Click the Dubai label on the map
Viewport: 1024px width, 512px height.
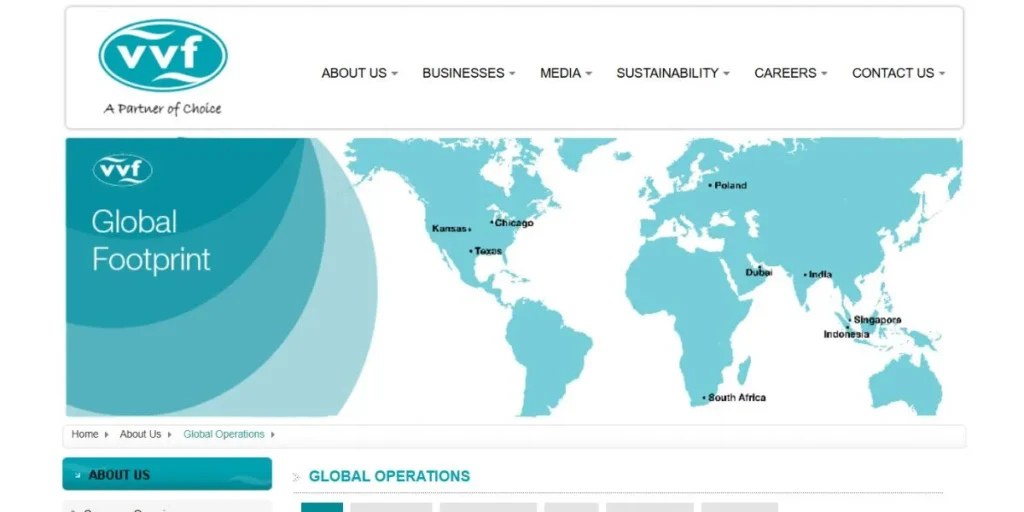coord(759,272)
